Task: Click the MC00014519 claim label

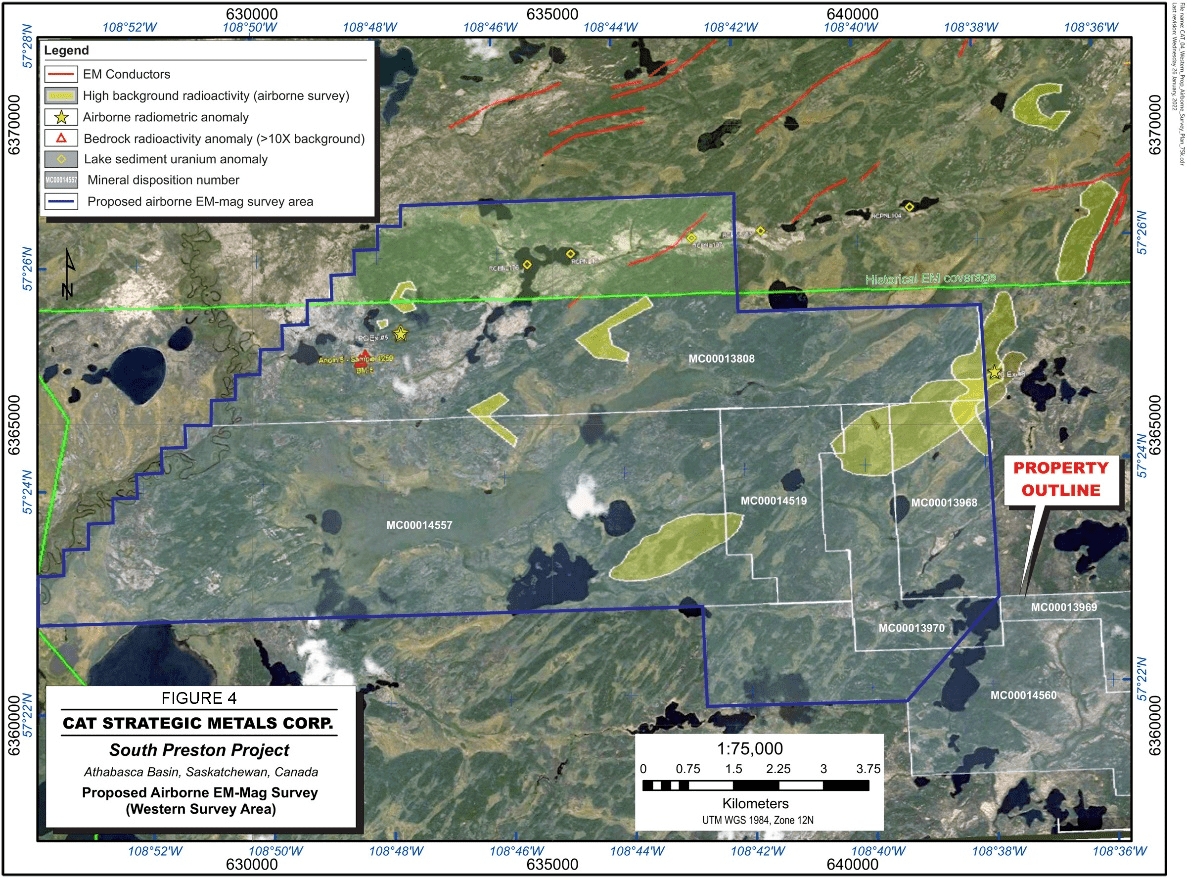Action: (x=774, y=500)
